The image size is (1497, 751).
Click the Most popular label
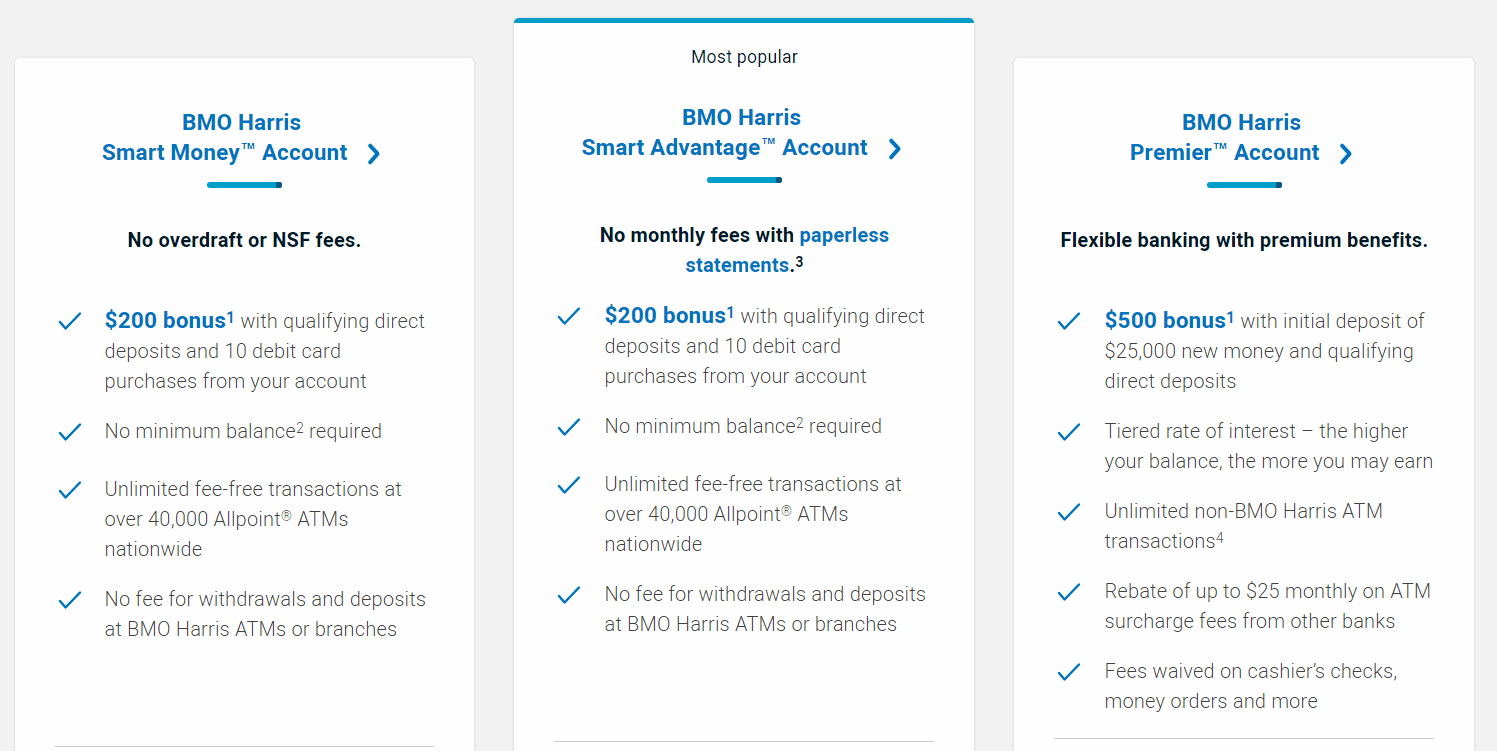click(744, 57)
